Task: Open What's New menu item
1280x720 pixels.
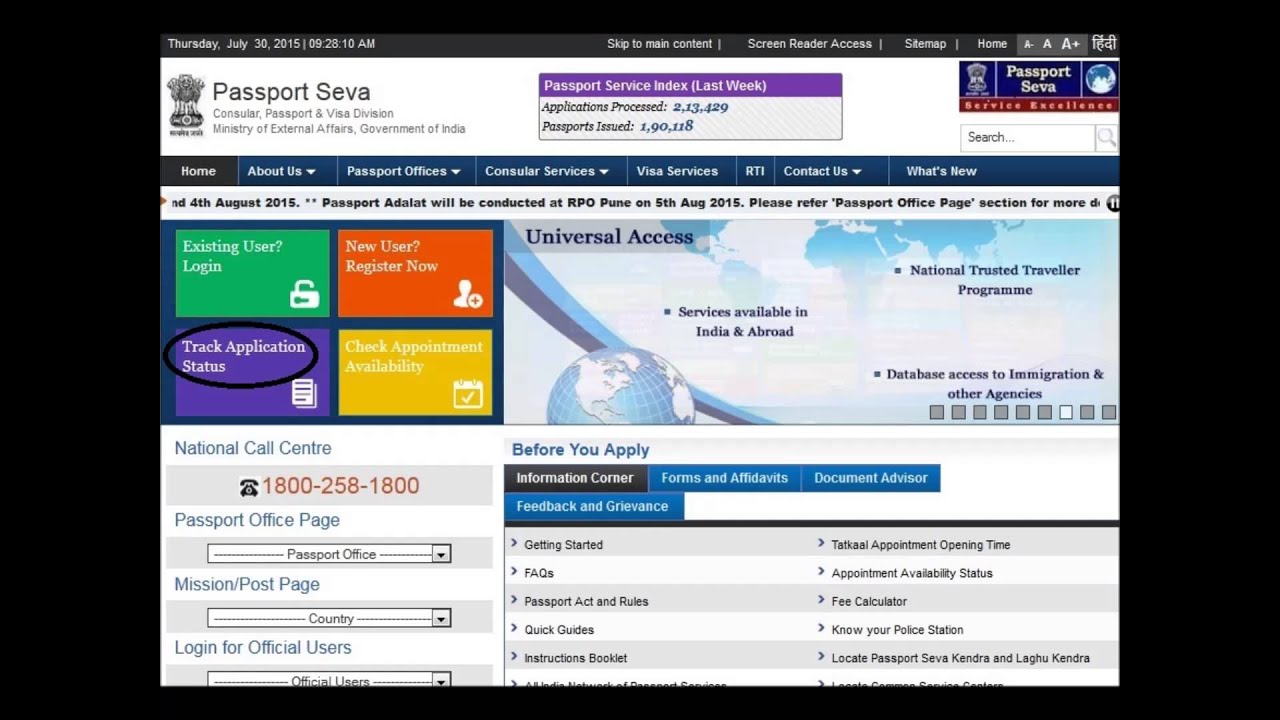Action: click(941, 171)
